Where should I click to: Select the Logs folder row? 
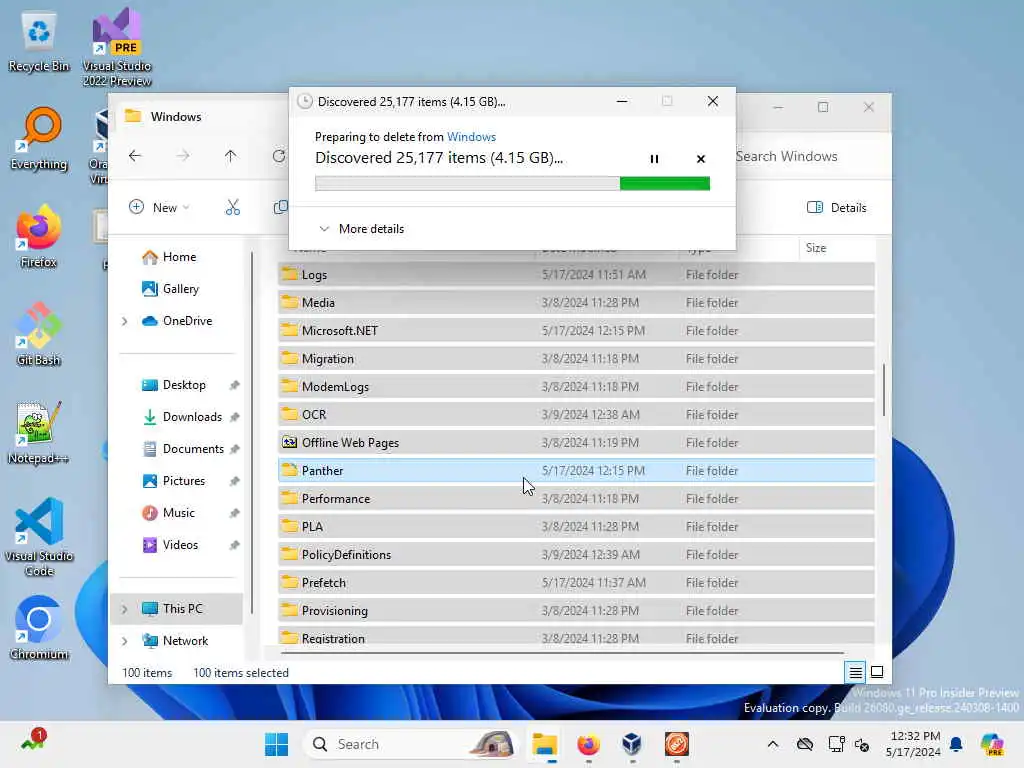576,275
